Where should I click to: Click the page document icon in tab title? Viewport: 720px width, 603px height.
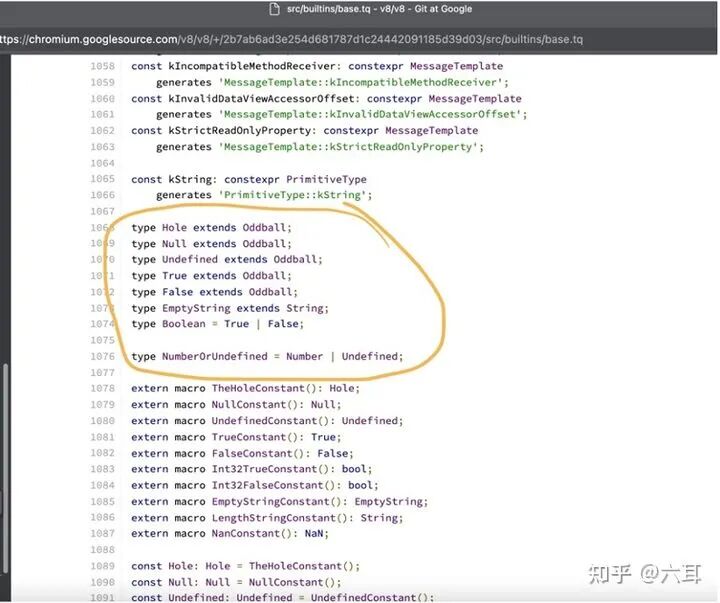coord(274,9)
